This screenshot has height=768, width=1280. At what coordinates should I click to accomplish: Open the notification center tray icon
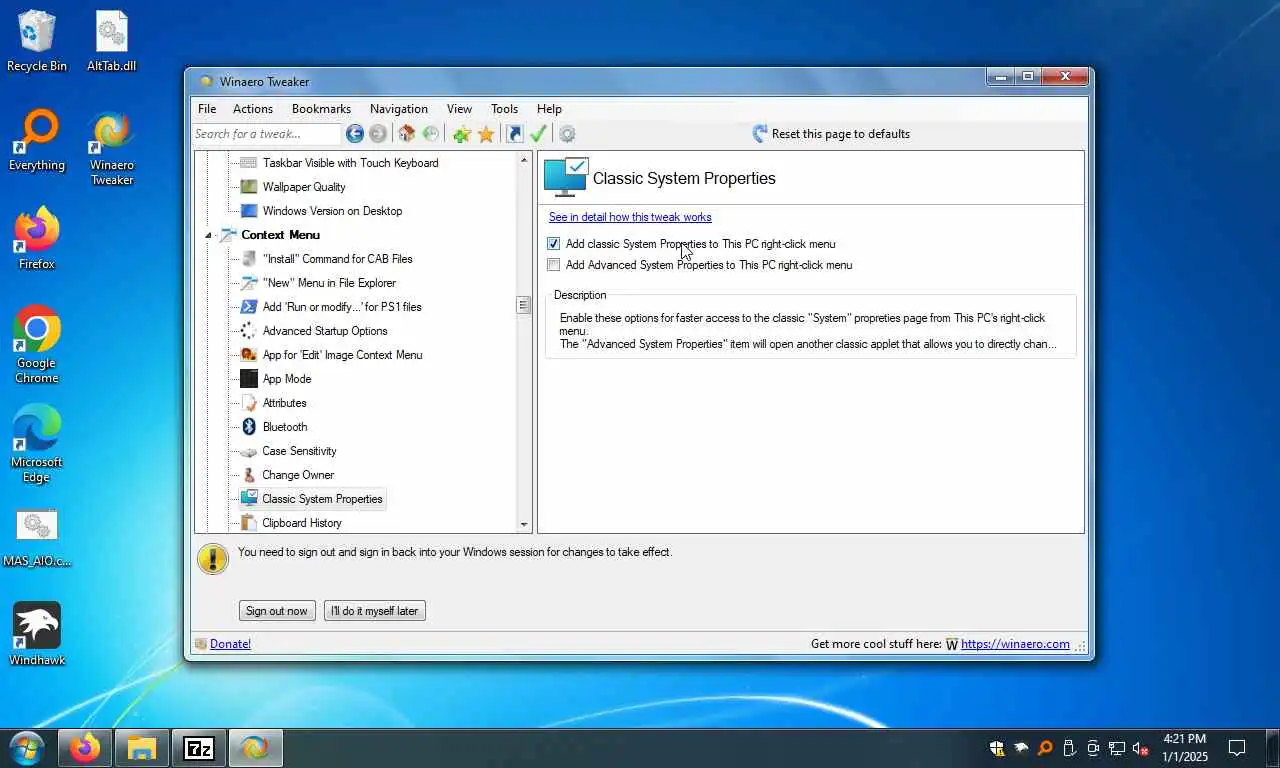(x=1237, y=748)
